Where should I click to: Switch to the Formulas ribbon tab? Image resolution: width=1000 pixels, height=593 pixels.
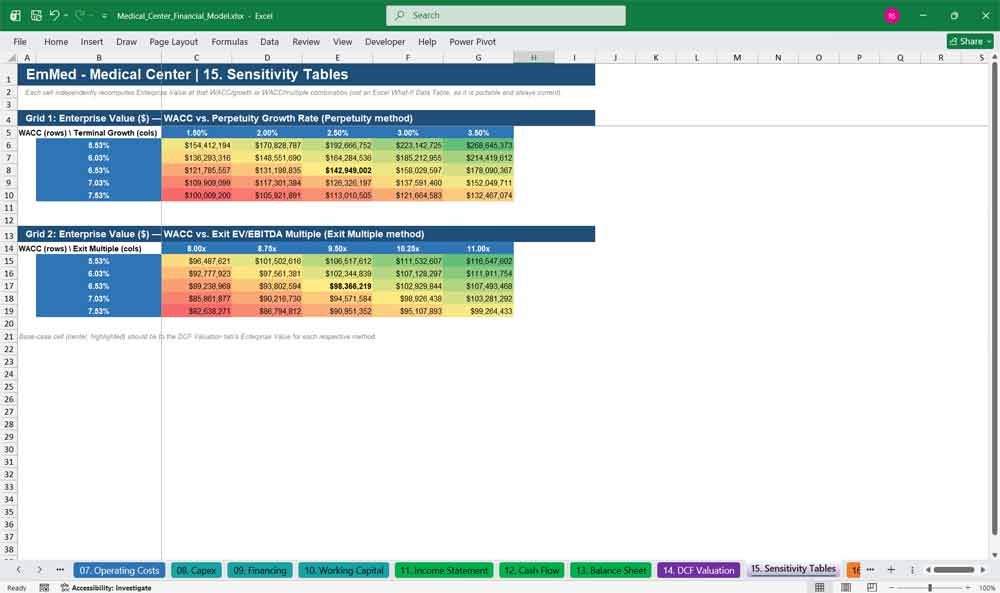coord(230,41)
